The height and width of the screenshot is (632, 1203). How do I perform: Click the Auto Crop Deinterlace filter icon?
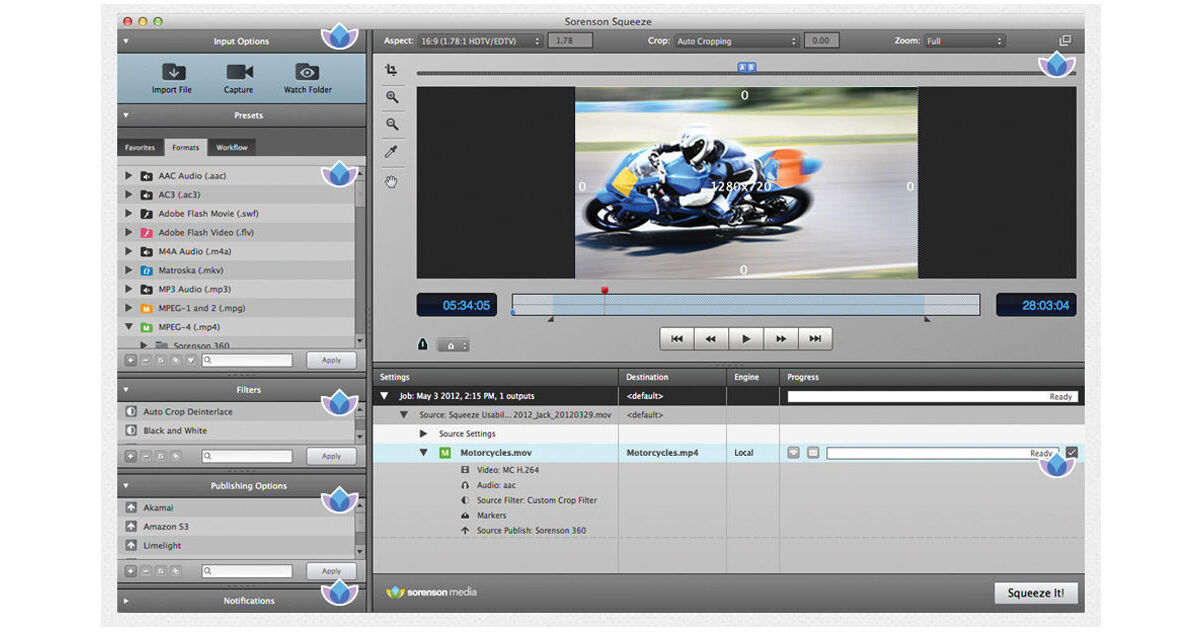[131, 412]
